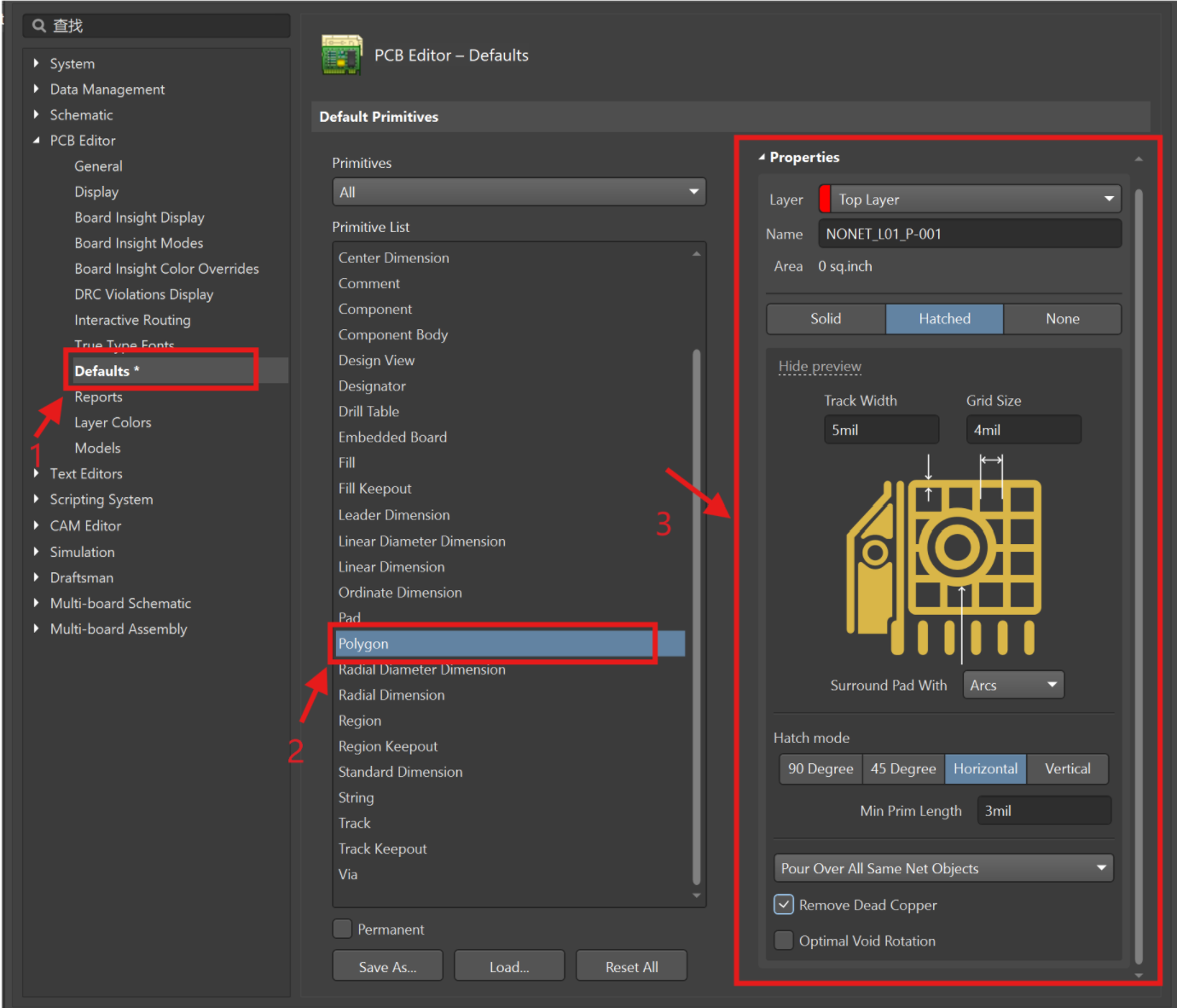This screenshot has height=1008, width=1177.
Task: Select Vertical hatch mode
Action: pyautogui.click(x=1067, y=768)
